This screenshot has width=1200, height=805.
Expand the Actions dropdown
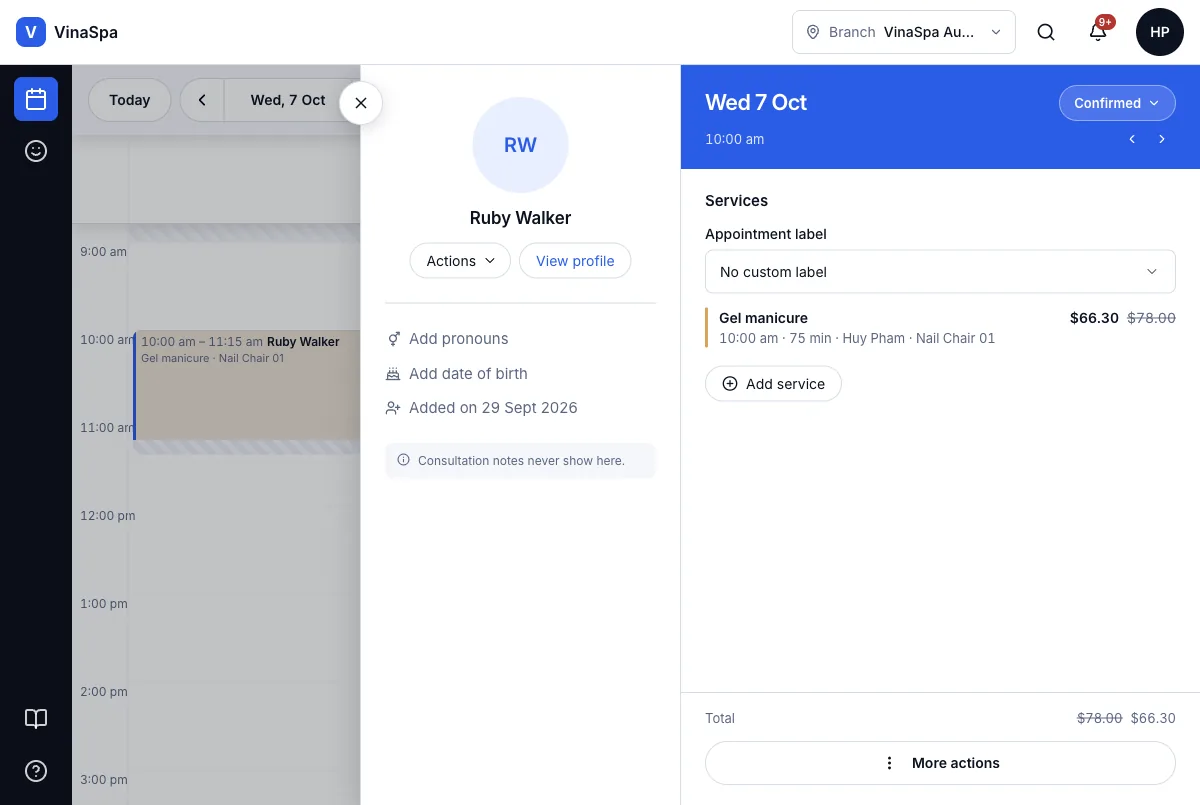pos(460,261)
